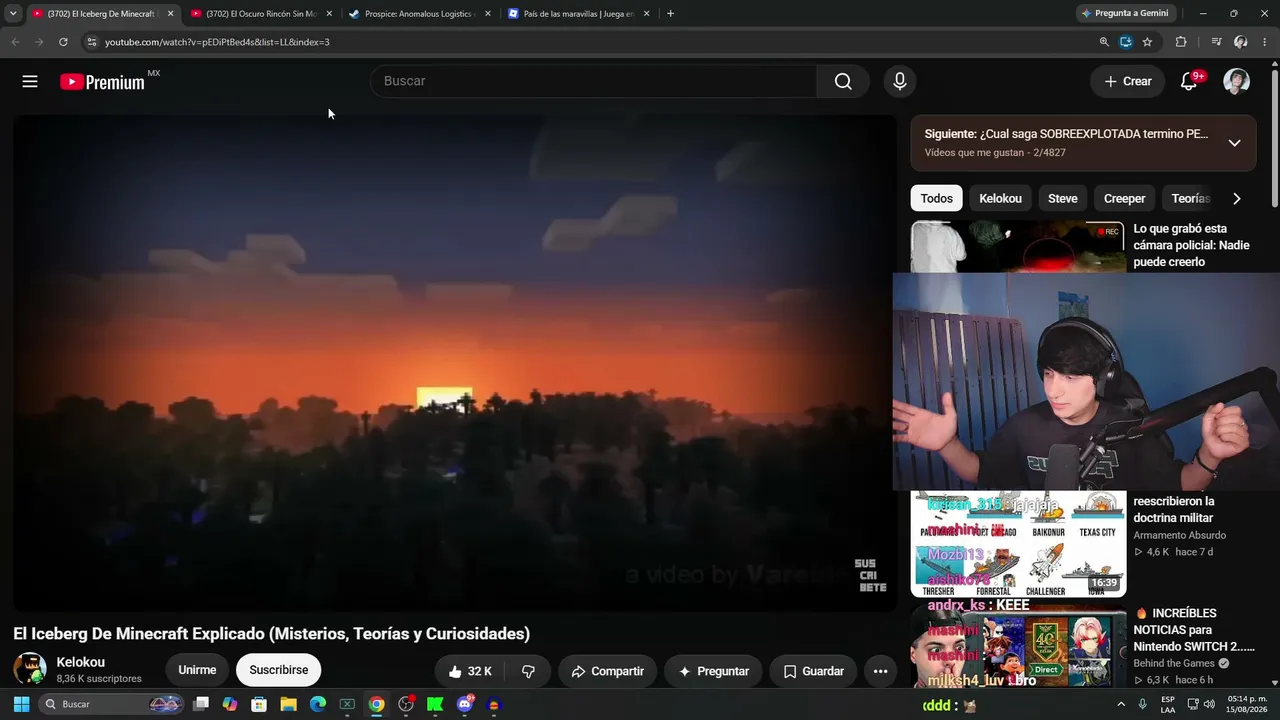The image size is (1280, 720).
Task: Open the taskbar volume control
Action: (x=1209, y=704)
